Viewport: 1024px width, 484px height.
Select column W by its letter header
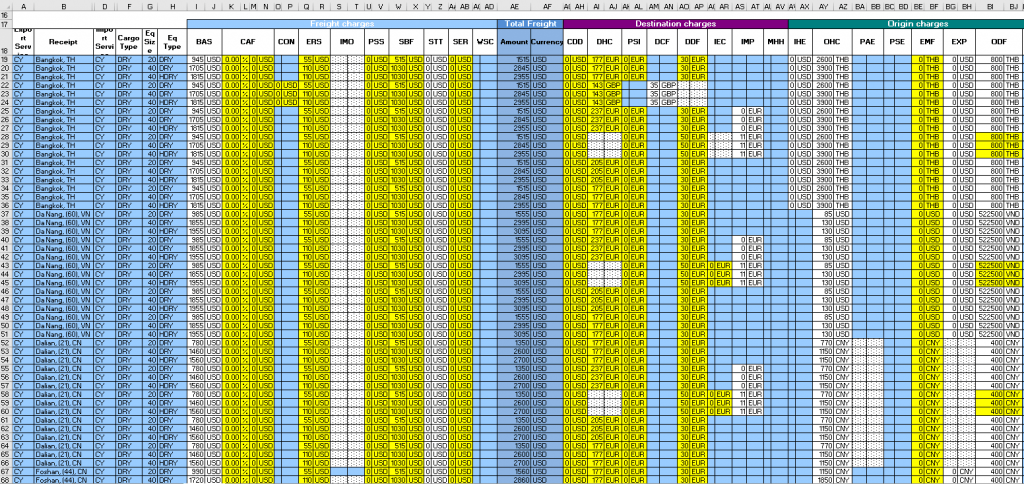(x=398, y=6)
